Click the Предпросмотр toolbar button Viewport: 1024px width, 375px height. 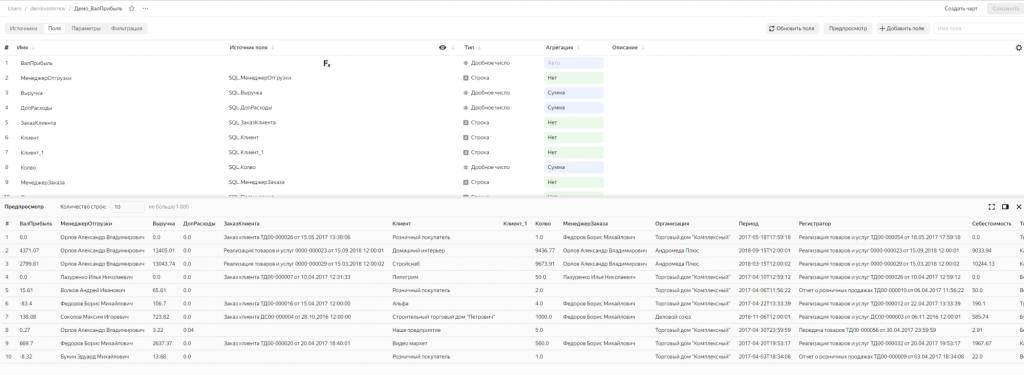coord(848,29)
